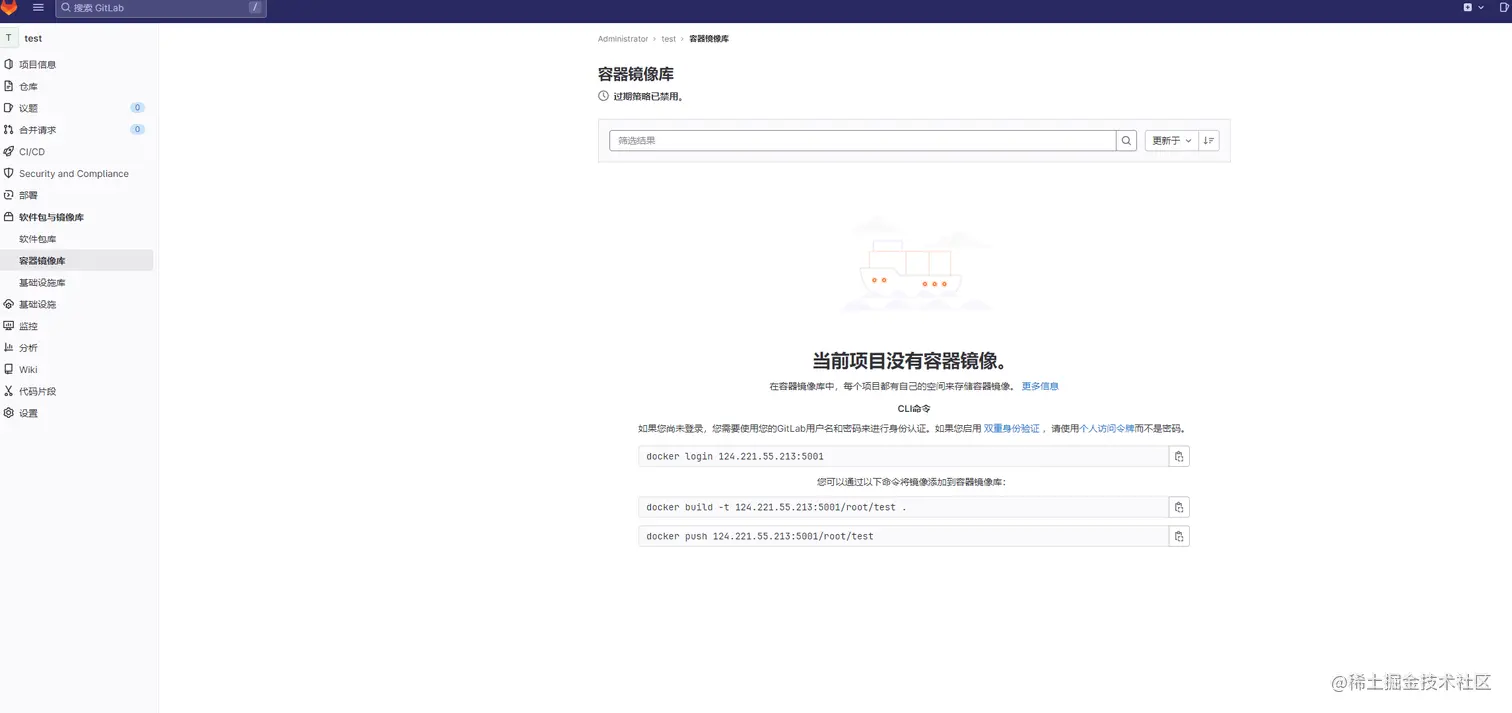The height and width of the screenshot is (713, 1512).
Task: Select the docker login 124.221.55.213:5001 text
Action: (x=735, y=456)
